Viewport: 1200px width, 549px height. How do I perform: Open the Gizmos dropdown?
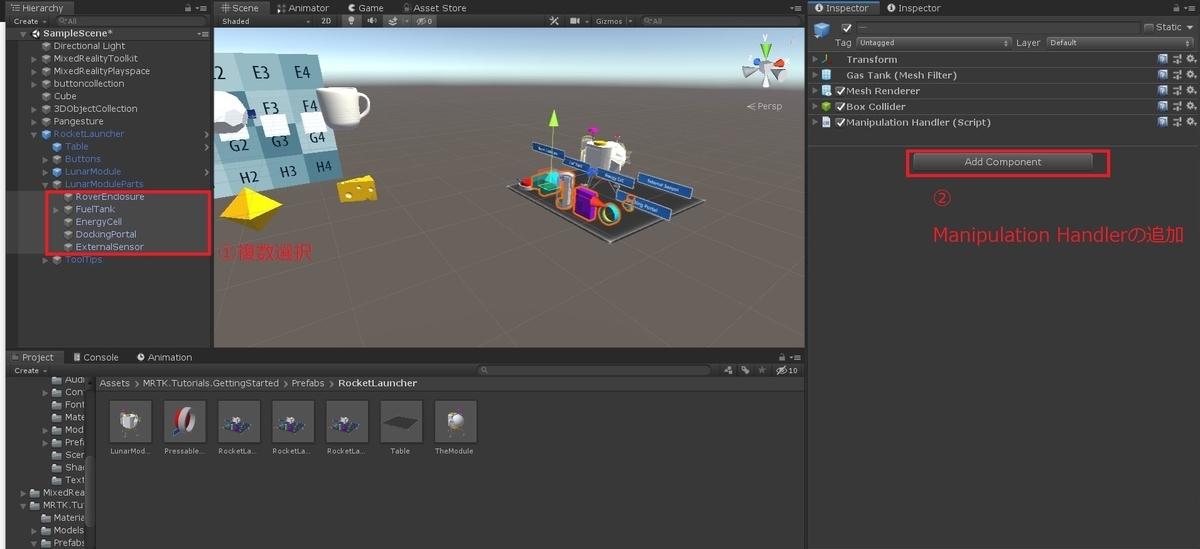pyautogui.click(x=612, y=20)
